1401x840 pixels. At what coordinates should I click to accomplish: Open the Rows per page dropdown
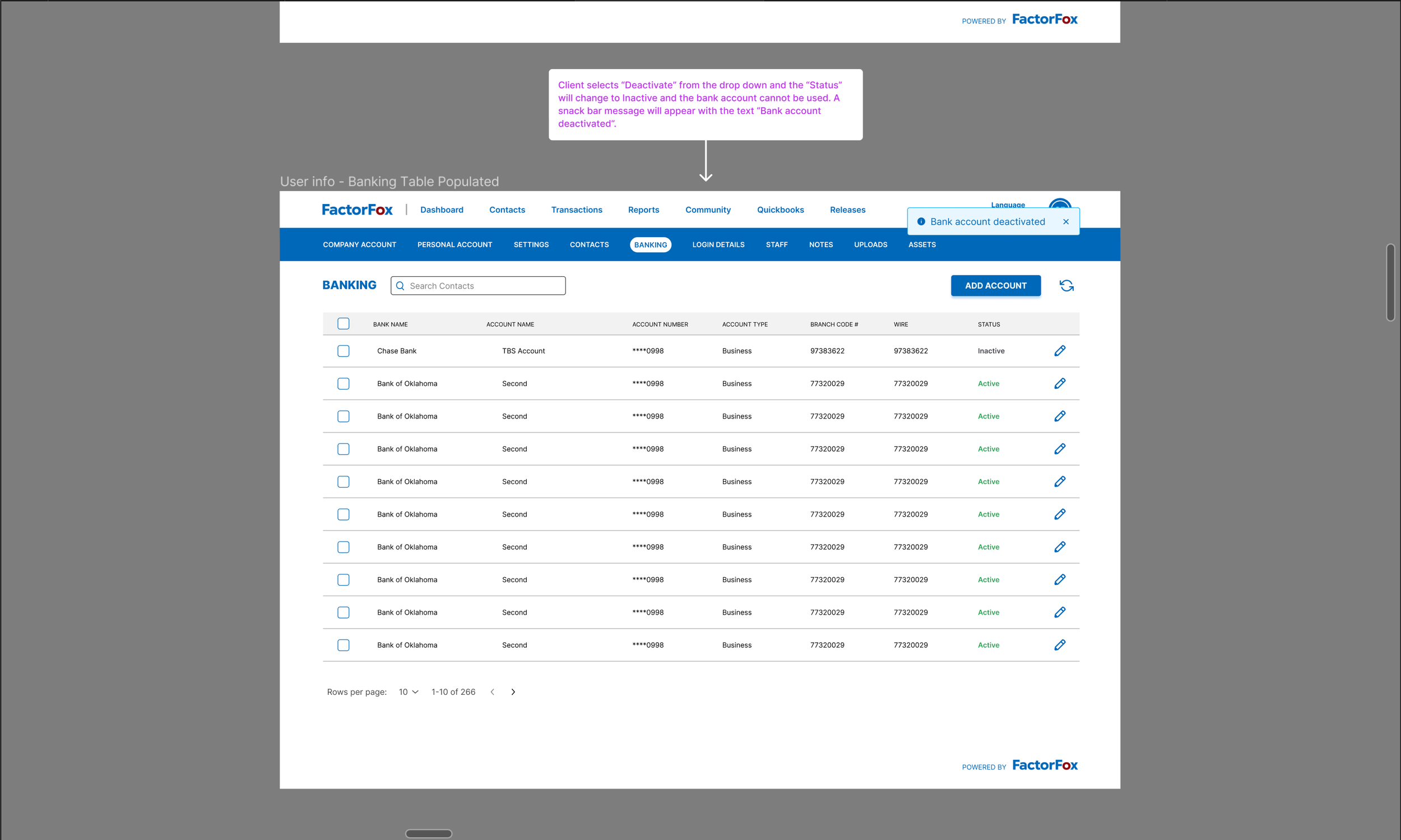408,692
